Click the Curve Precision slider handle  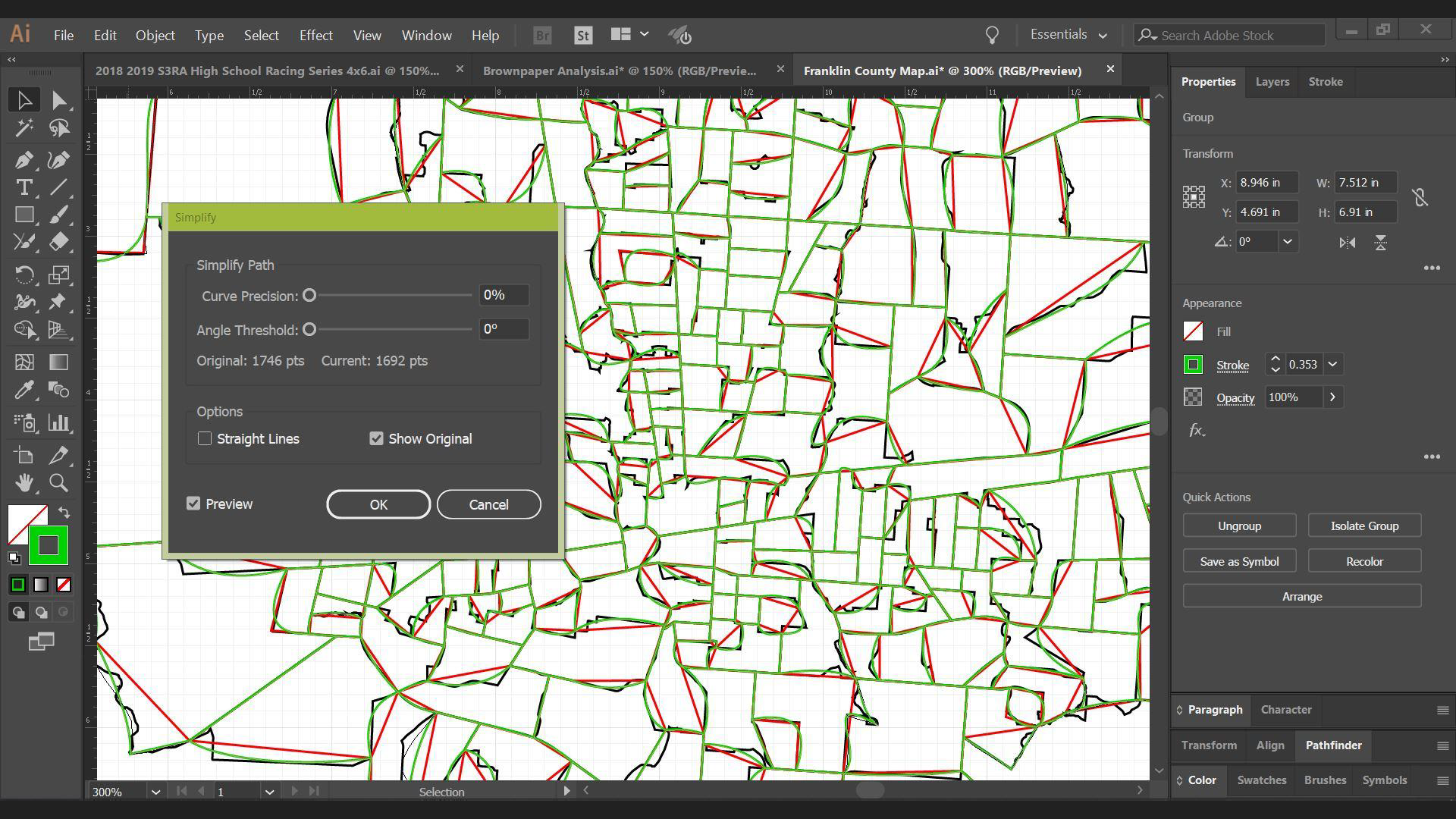[x=309, y=296]
